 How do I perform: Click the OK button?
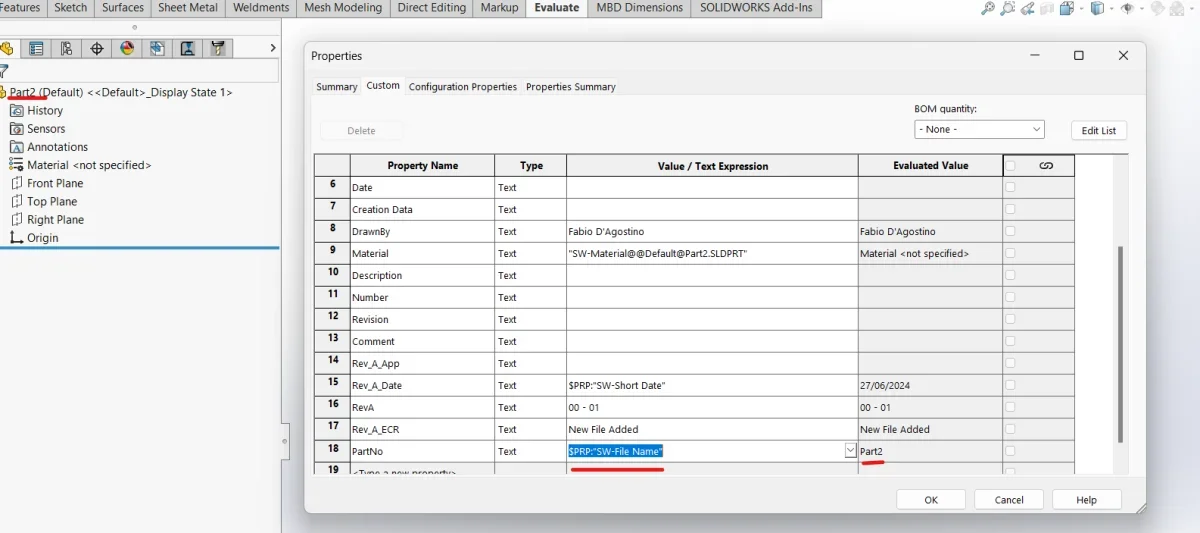(931, 500)
